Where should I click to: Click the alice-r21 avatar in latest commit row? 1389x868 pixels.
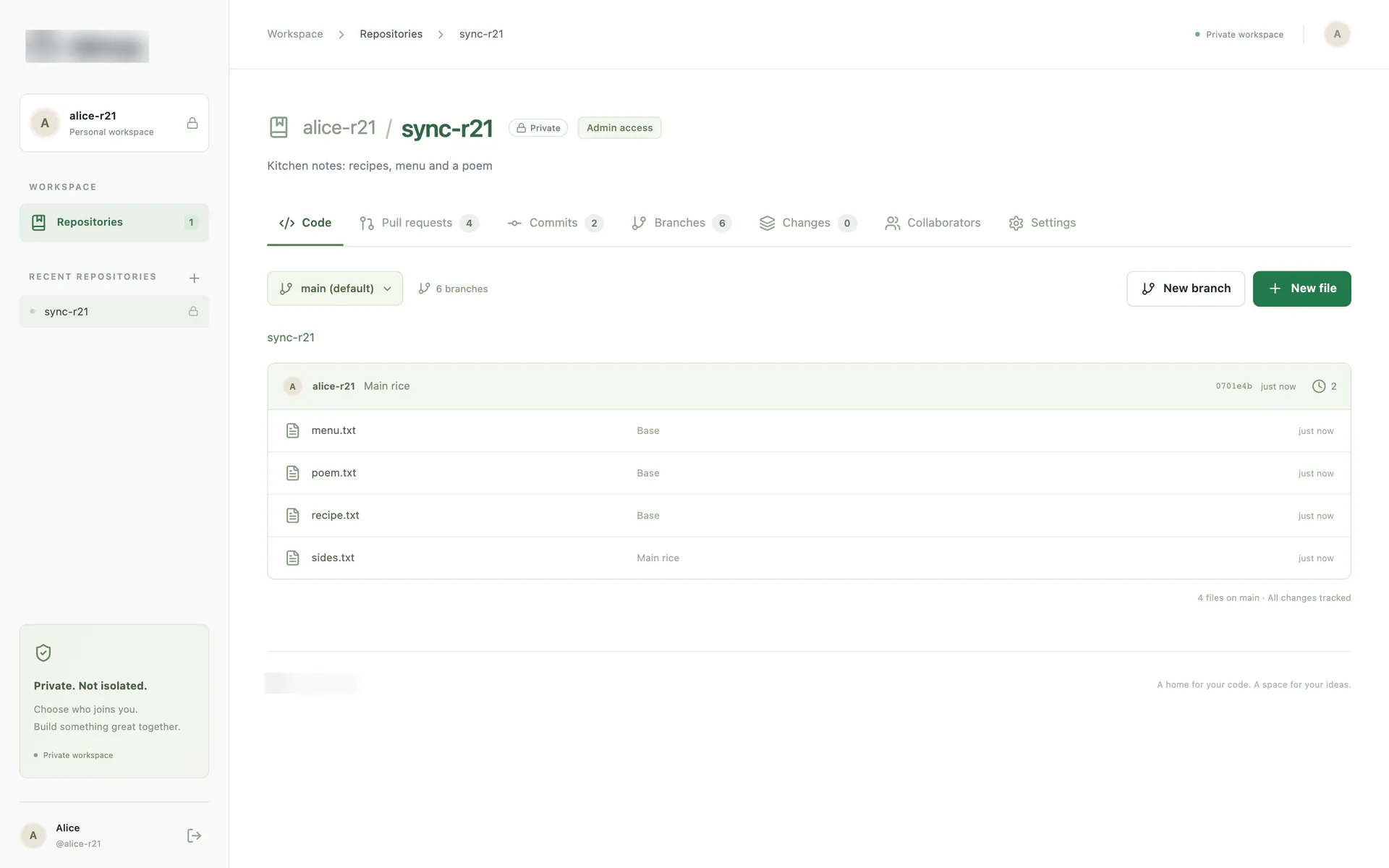coord(292,386)
